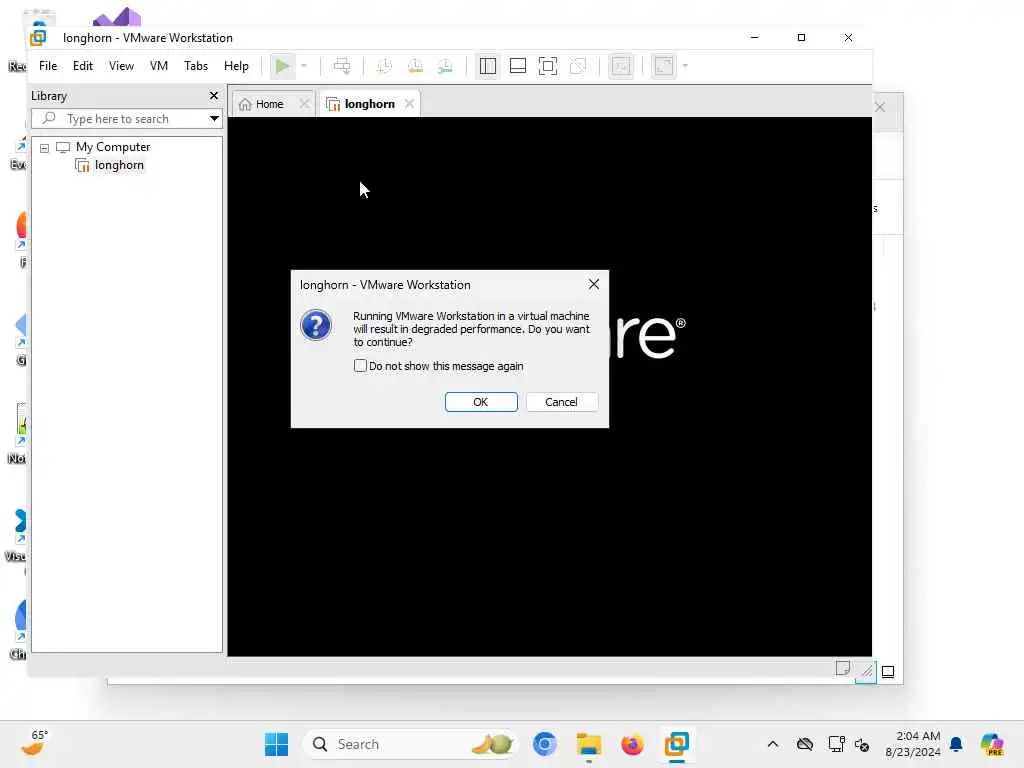This screenshot has width=1024, height=768.
Task: Click the network tray icon
Action: point(836,744)
